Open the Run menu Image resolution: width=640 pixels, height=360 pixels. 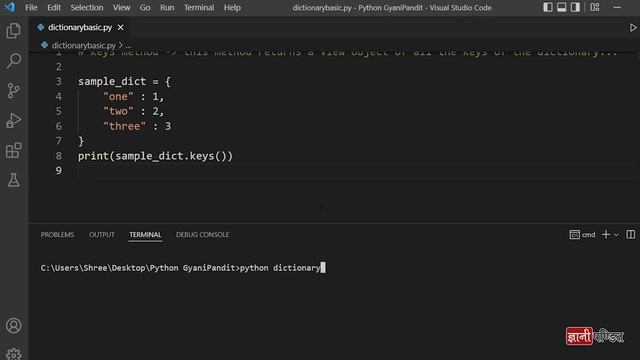(x=167, y=7)
